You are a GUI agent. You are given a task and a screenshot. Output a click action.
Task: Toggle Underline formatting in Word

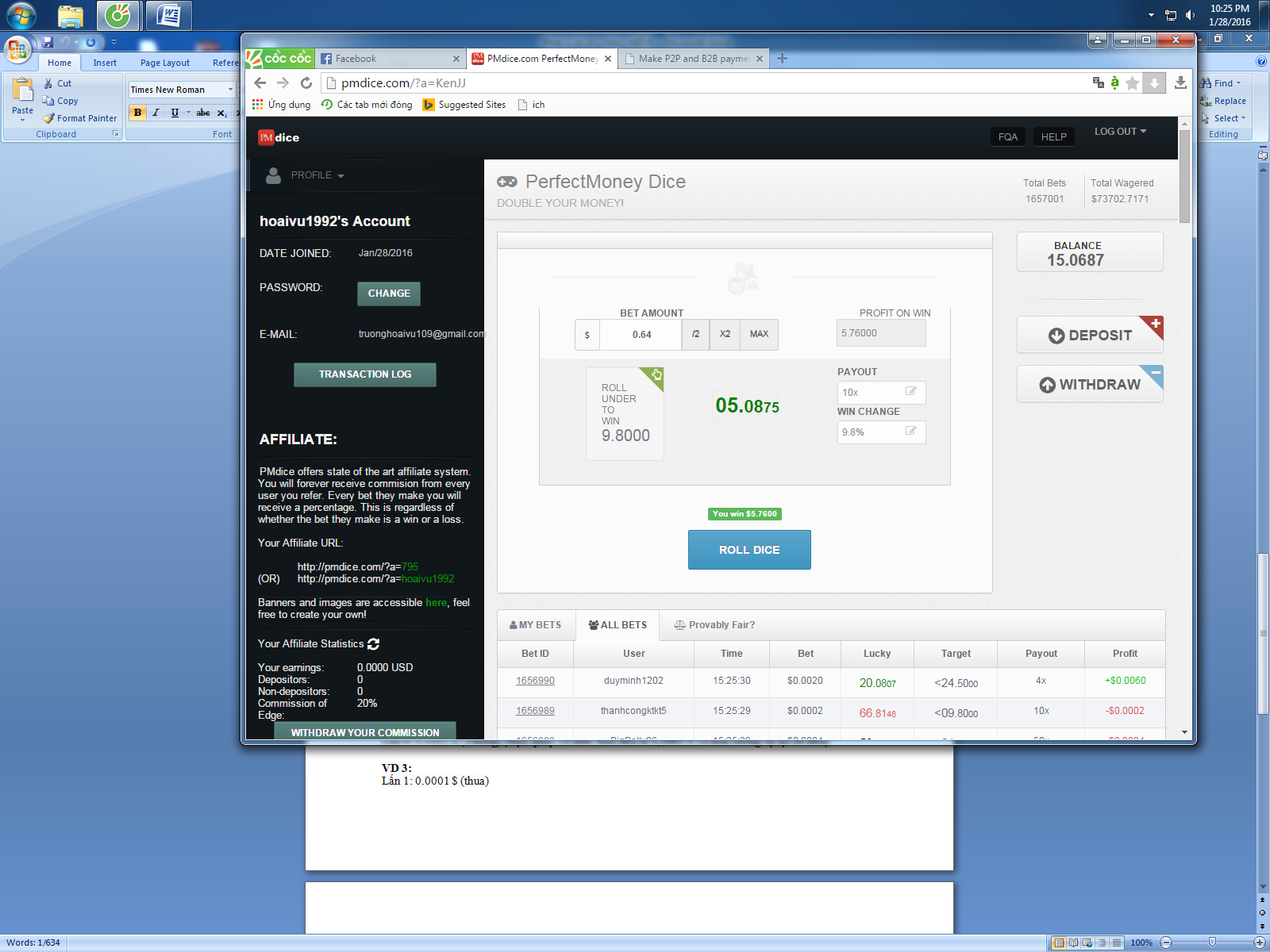pyautogui.click(x=175, y=113)
